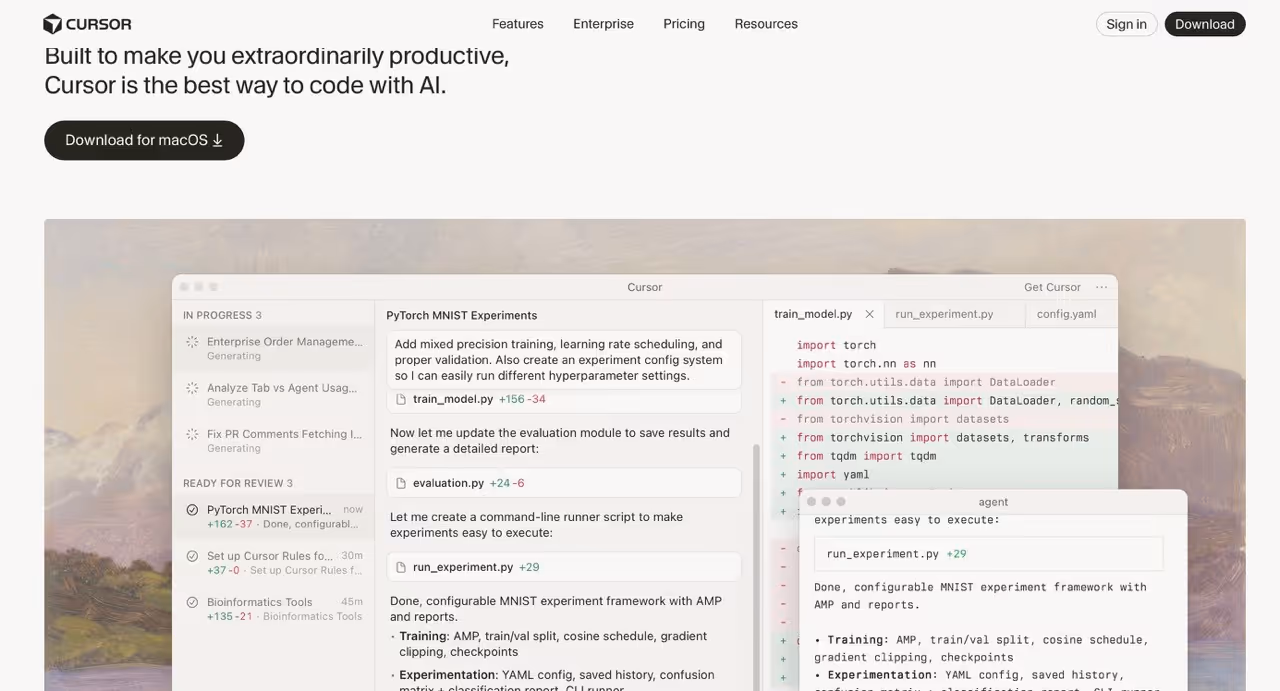Switch to the config.yaml tab

pos(1066,314)
